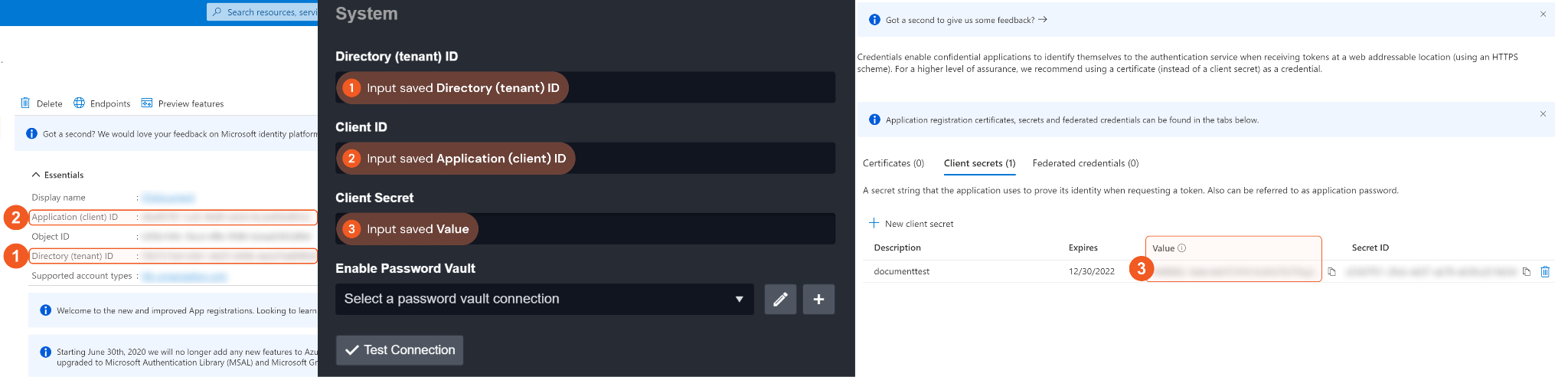Image resolution: width=1568 pixels, height=377 pixels.
Task: Delete the documenttest client secret
Action: point(1545,272)
